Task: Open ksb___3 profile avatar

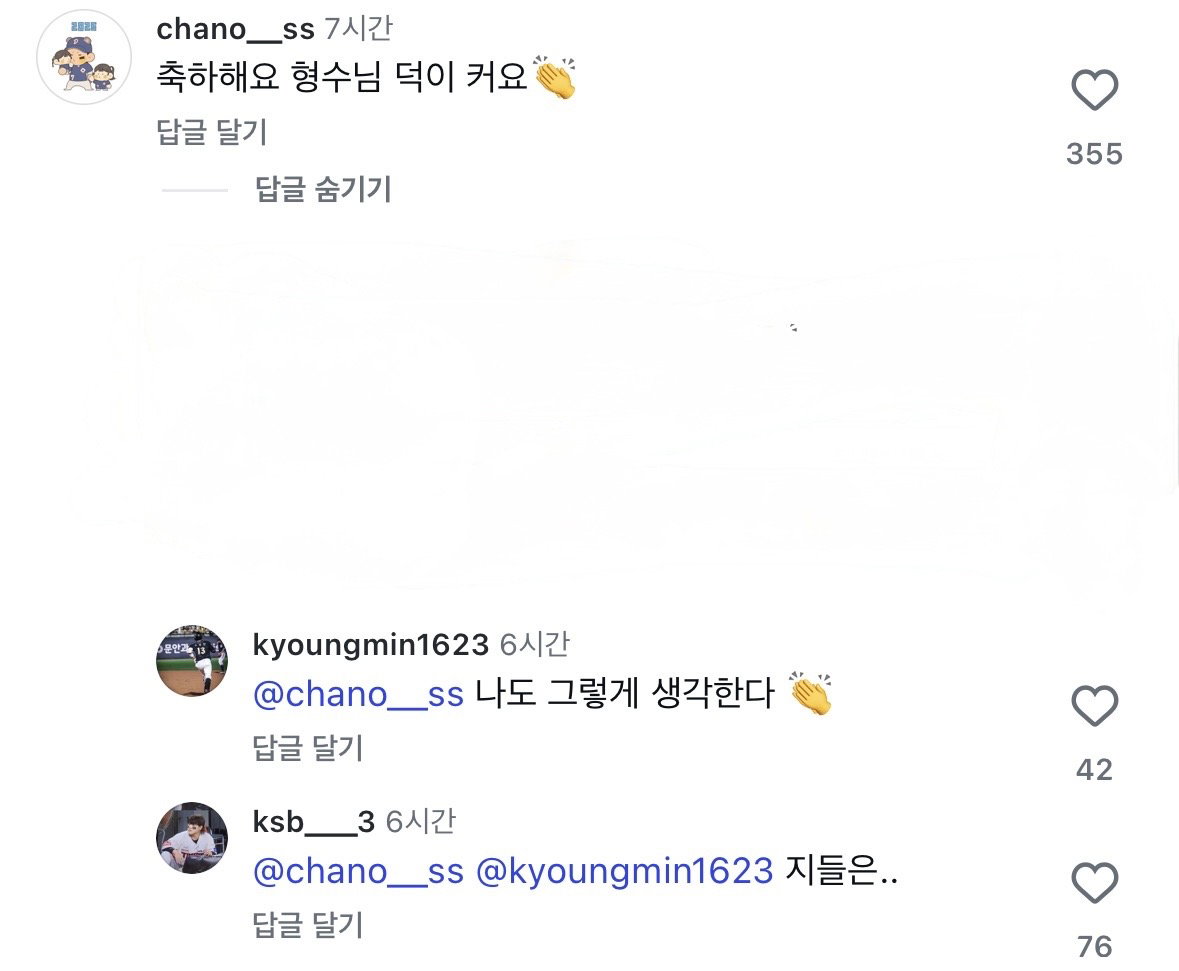Action: (192, 838)
